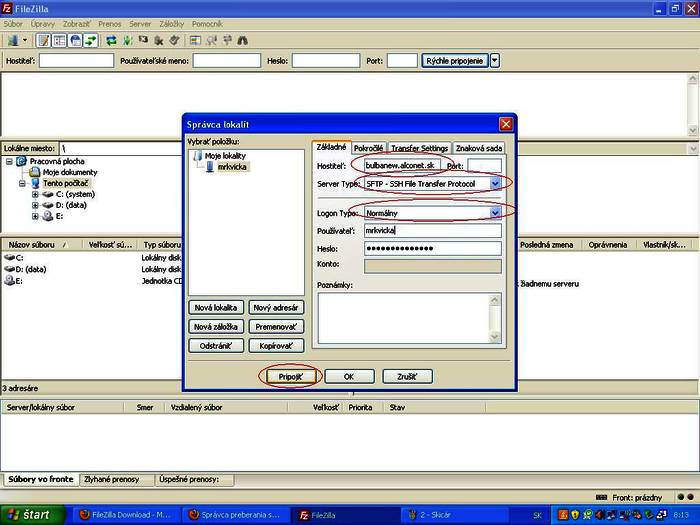Toggle the local directory tree icon
Screen dimensions: 700x525
click(x=59, y=41)
